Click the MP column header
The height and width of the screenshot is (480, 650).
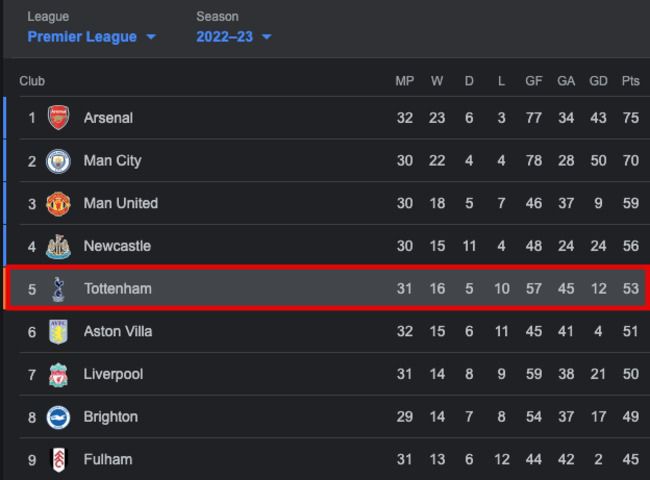point(404,81)
